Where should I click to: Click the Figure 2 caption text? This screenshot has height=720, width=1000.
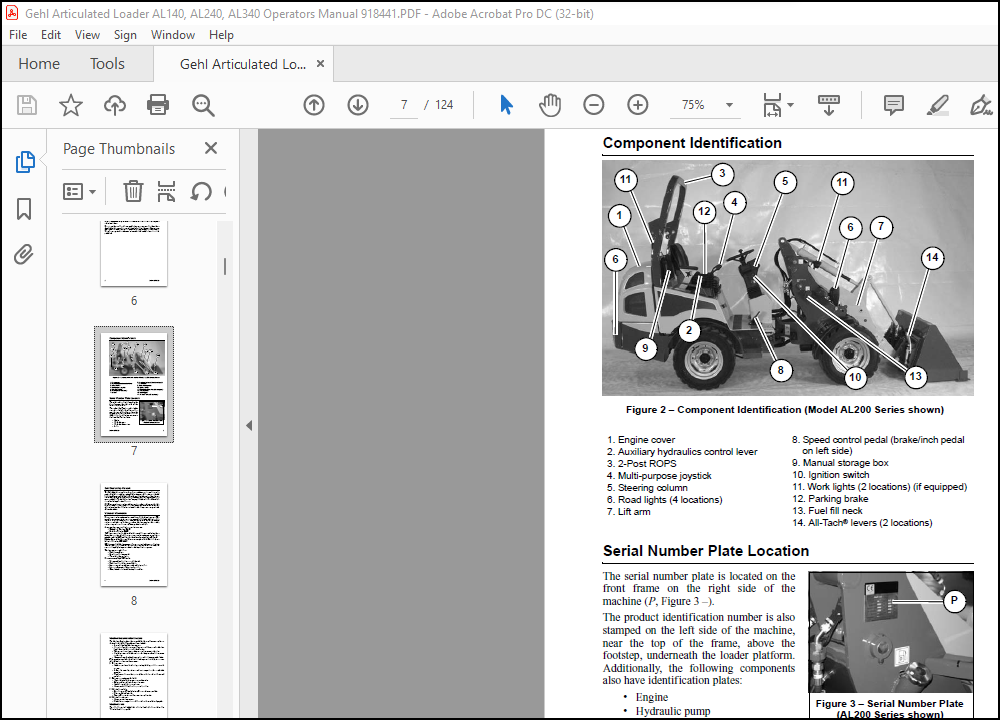coord(784,410)
